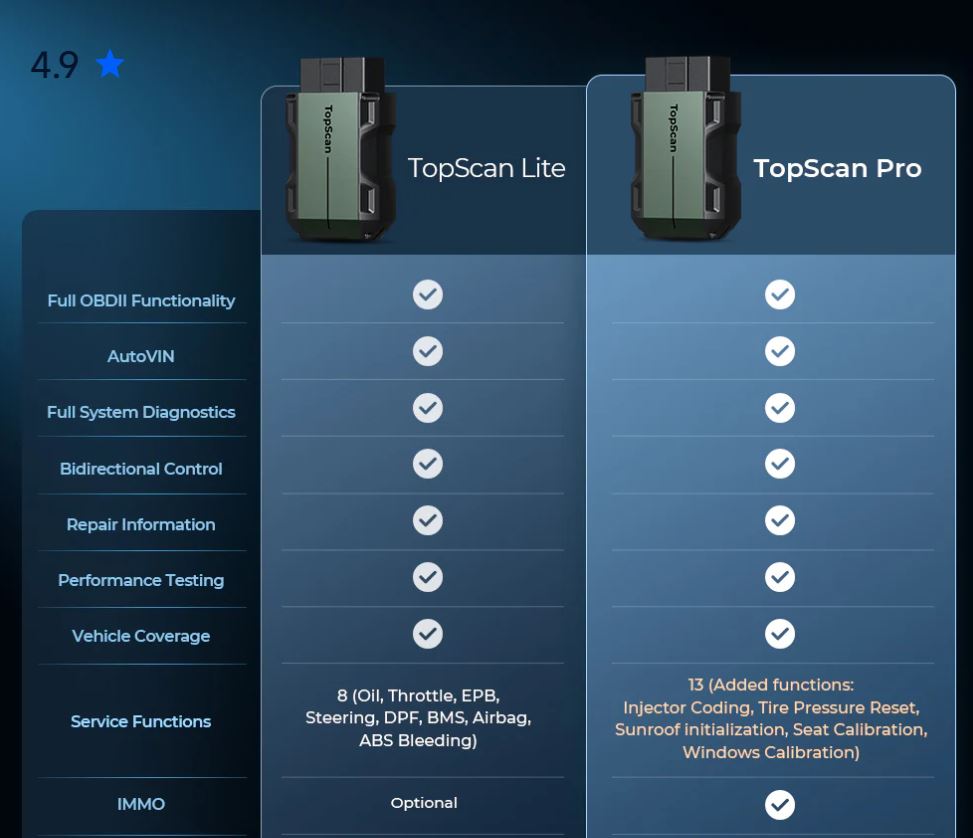
Task: Click the Repair Information label
Action: coord(141,525)
